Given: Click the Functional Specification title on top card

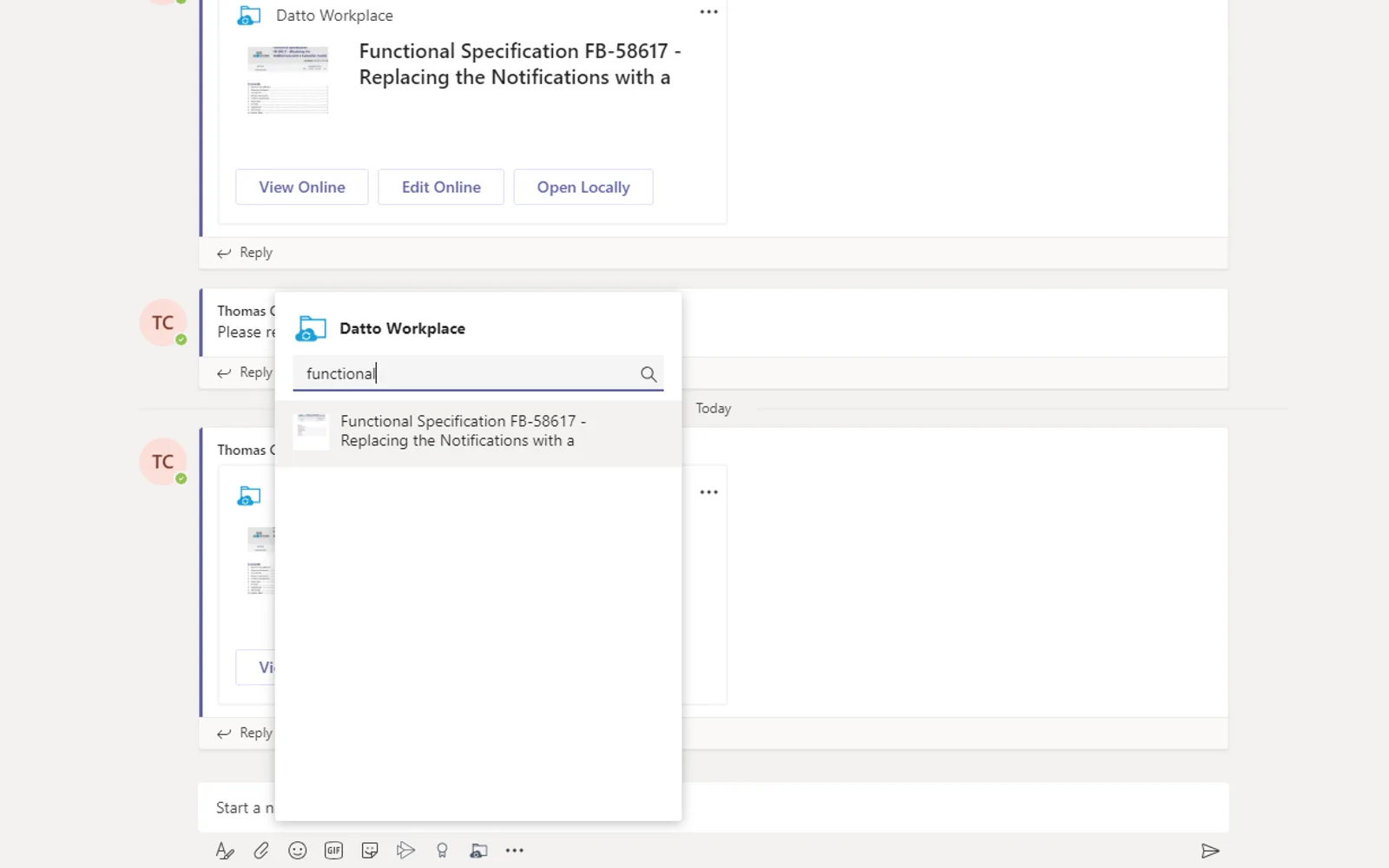Looking at the screenshot, I should pos(520,64).
